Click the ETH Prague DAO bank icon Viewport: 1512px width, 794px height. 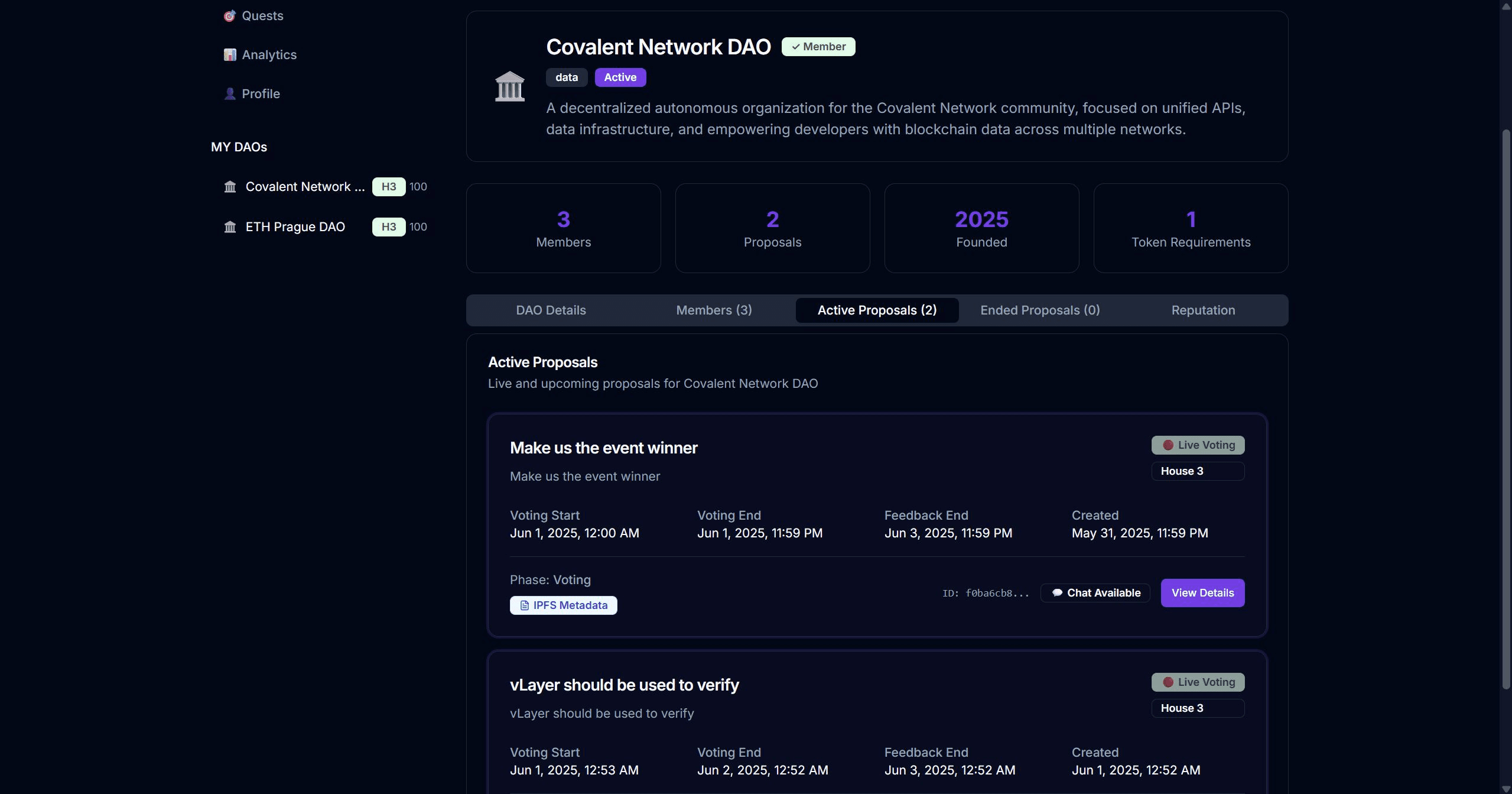pos(230,227)
